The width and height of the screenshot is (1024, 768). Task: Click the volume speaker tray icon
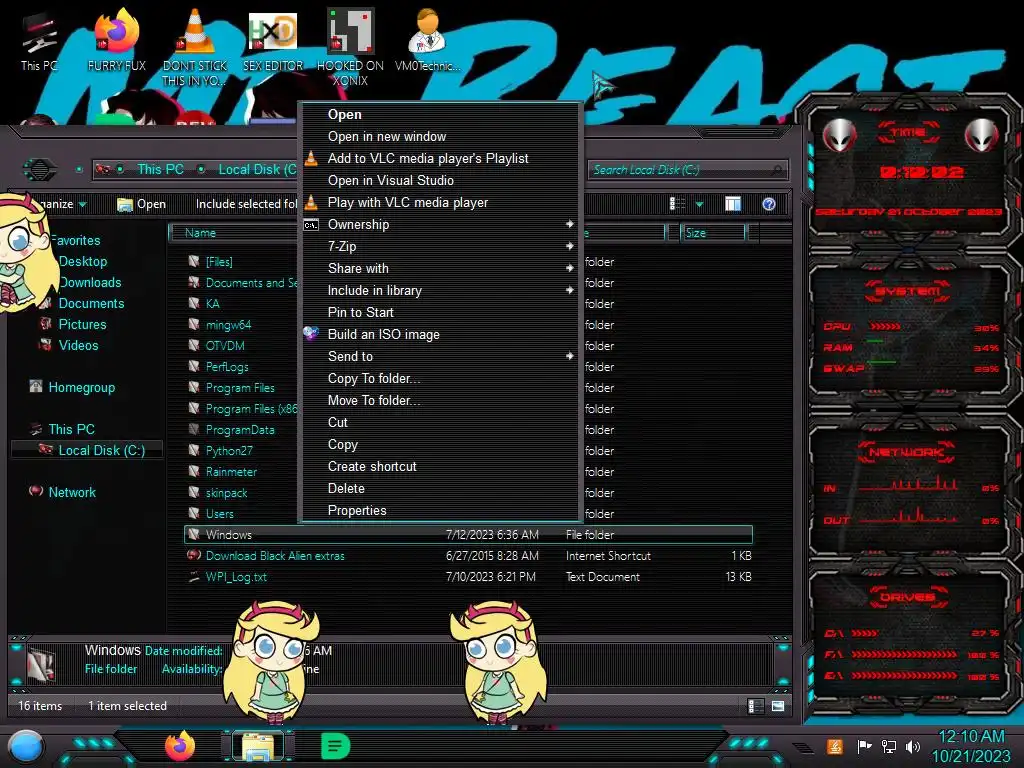coord(913,746)
